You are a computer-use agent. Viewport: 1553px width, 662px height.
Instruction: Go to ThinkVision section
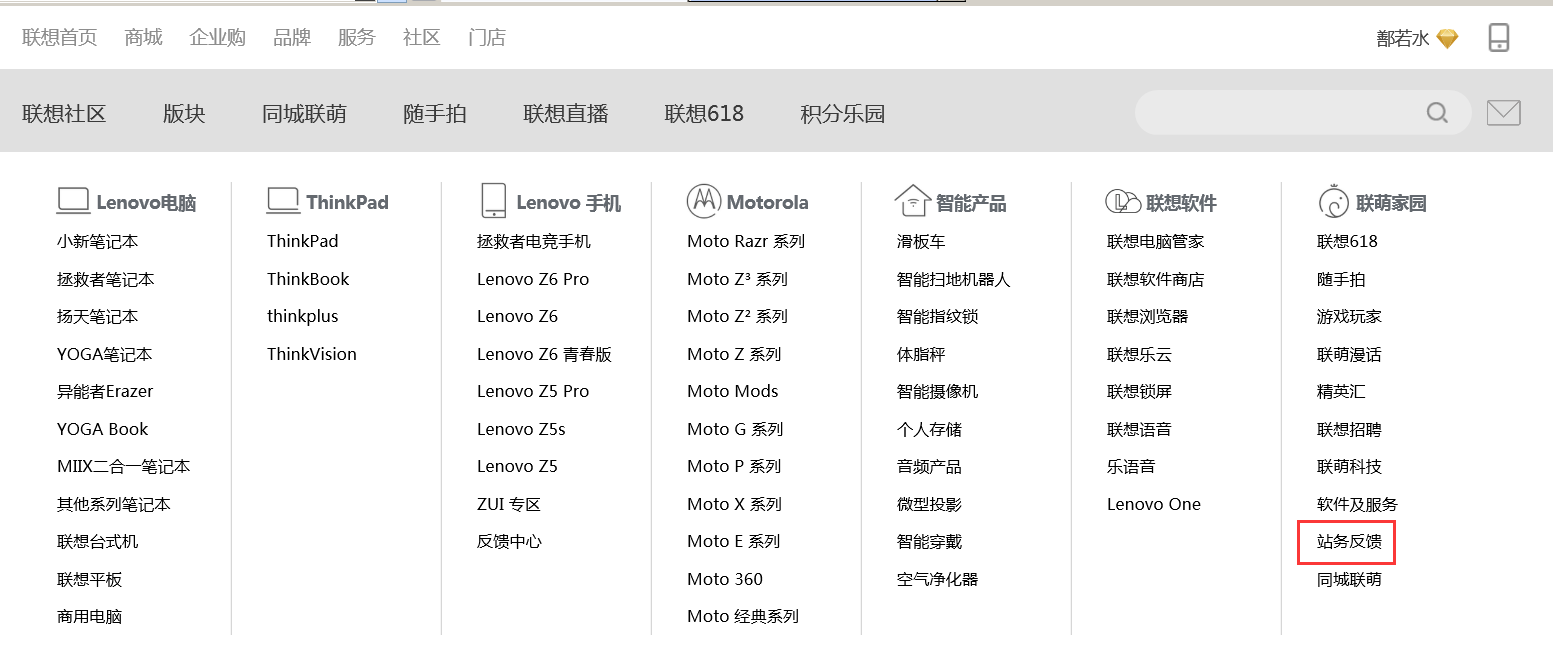[312, 354]
